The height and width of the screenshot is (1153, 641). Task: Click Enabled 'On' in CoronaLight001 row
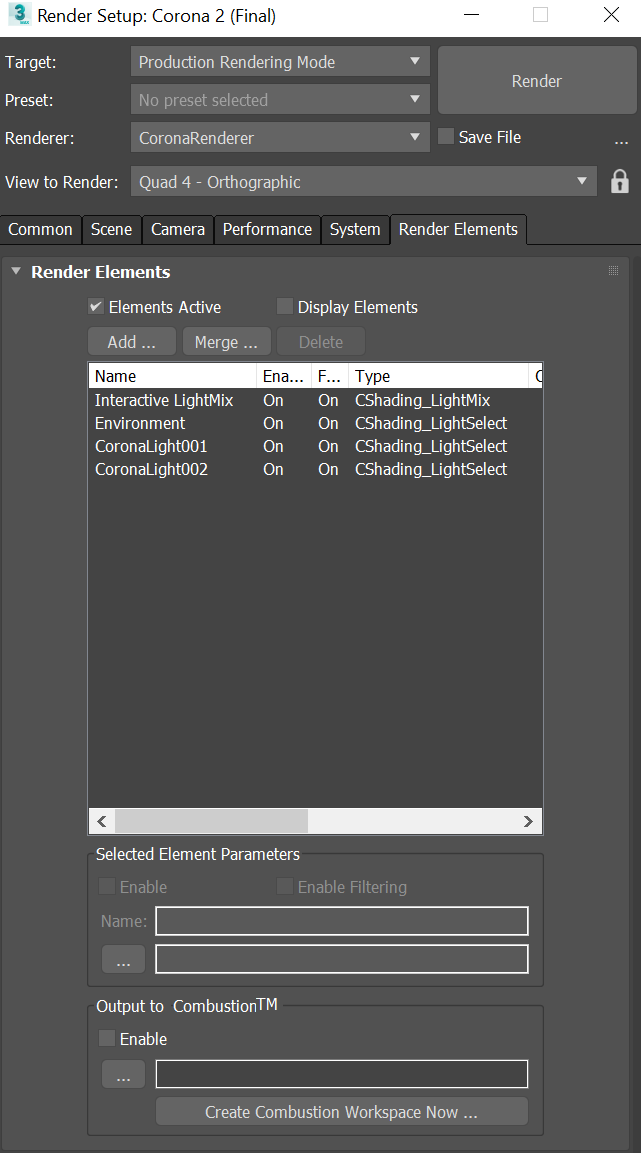click(x=273, y=446)
